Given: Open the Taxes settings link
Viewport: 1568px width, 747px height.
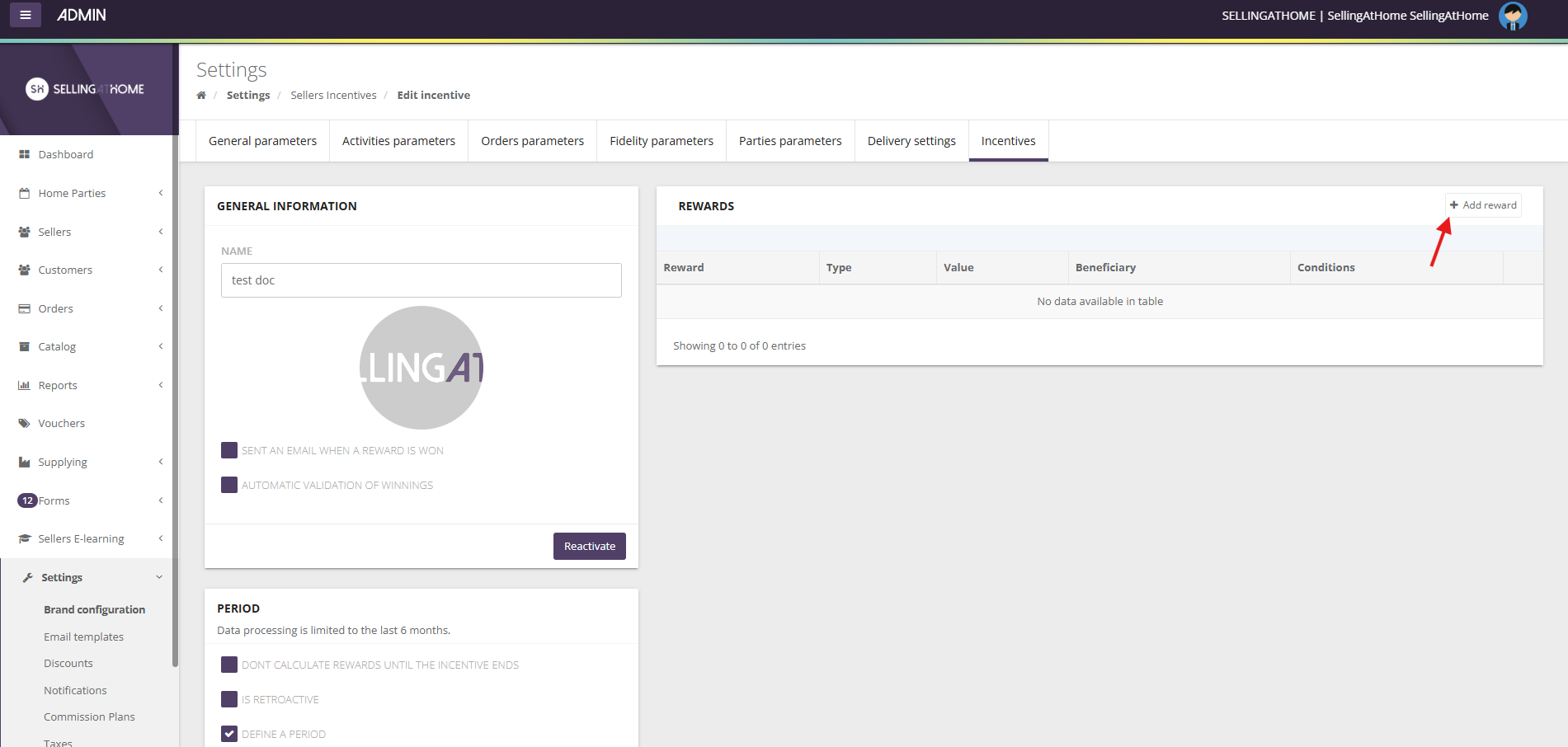Looking at the screenshot, I should pos(58,742).
